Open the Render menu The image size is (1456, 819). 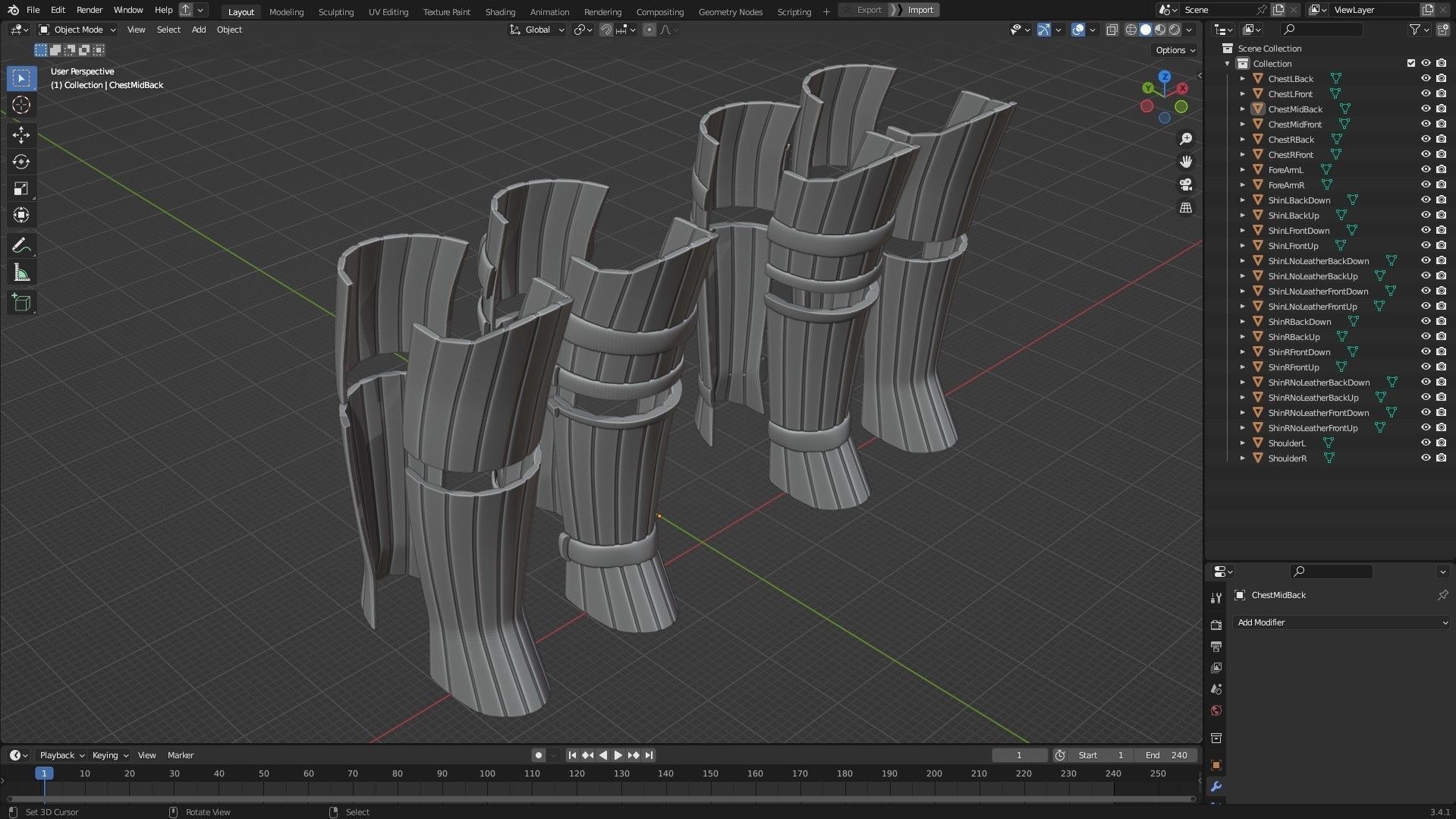(x=89, y=10)
